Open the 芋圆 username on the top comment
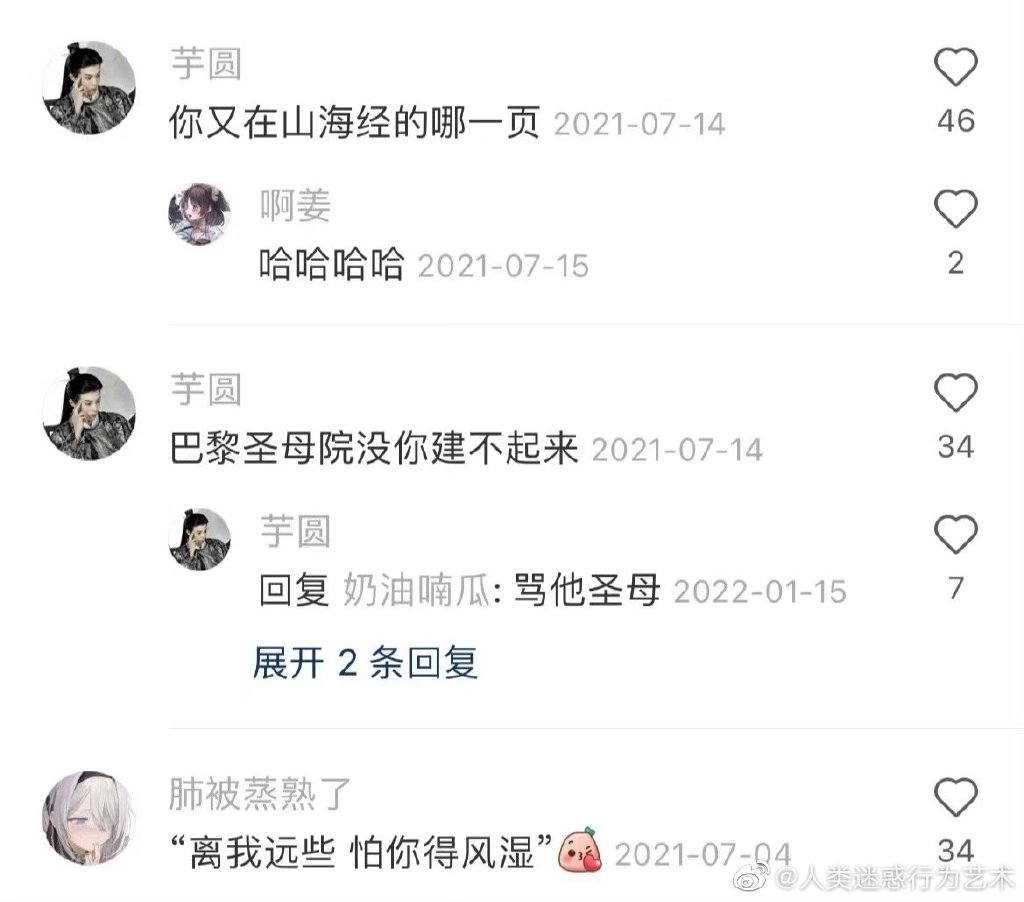Image resolution: width=1024 pixels, height=902 pixels. 206,64
